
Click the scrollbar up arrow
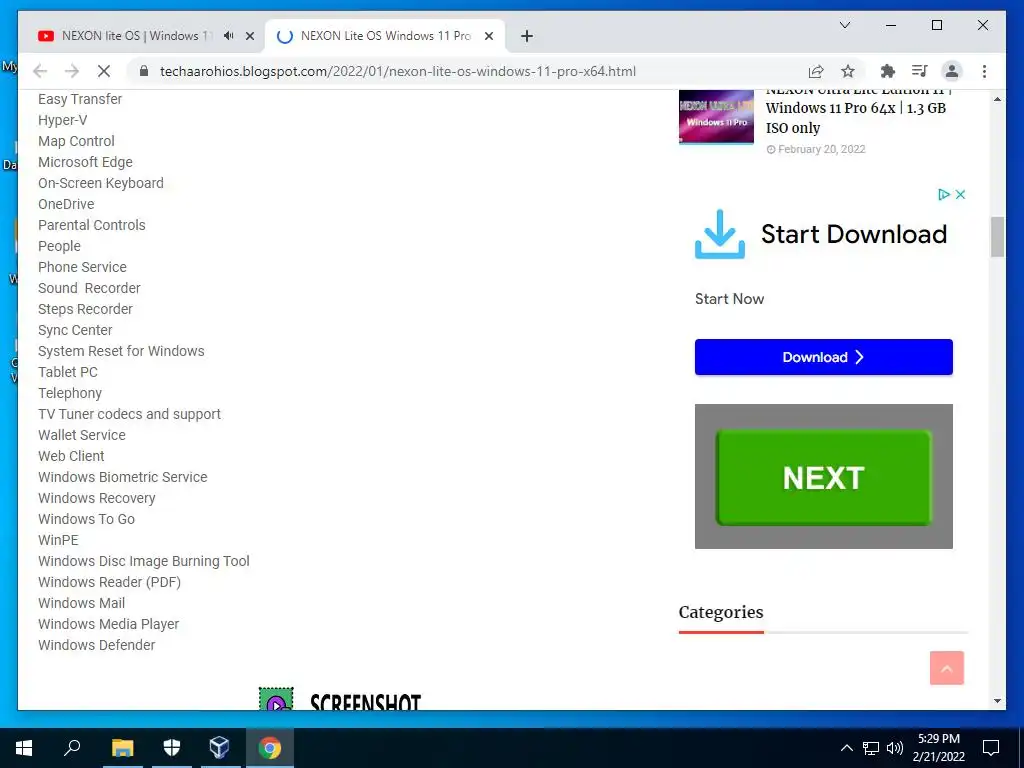tap(997, 99)
